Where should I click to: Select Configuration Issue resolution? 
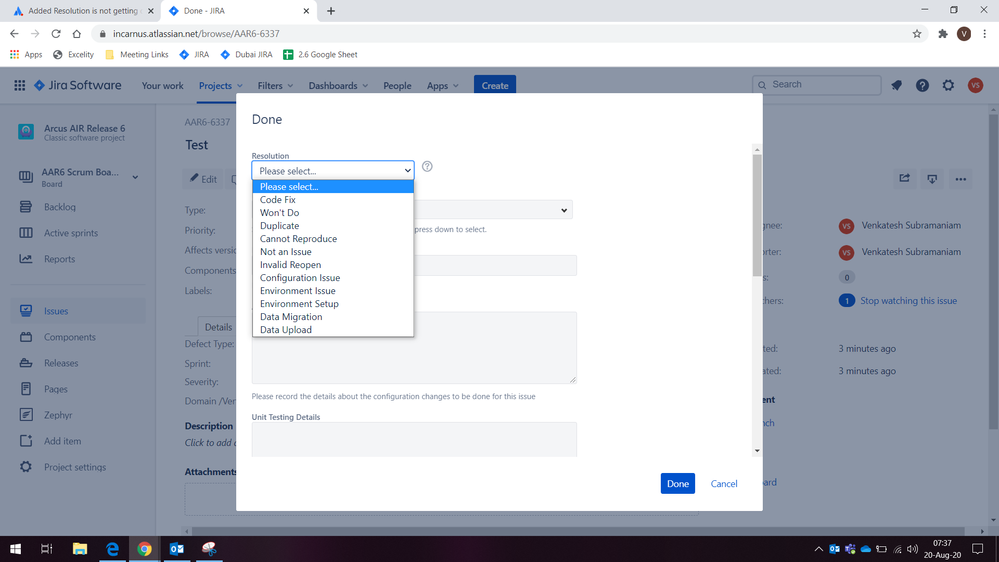click(333, 278)
